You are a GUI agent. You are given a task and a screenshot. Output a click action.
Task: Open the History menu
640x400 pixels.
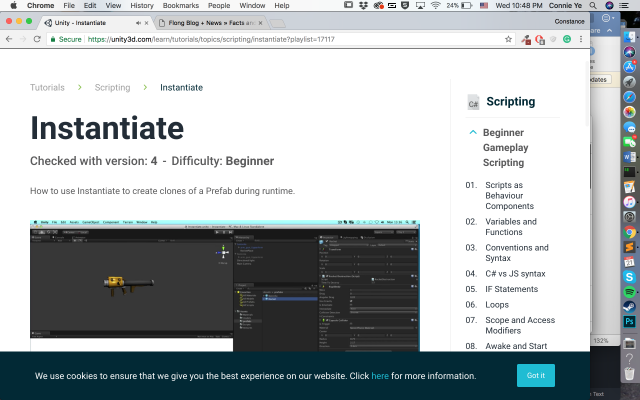142,6
